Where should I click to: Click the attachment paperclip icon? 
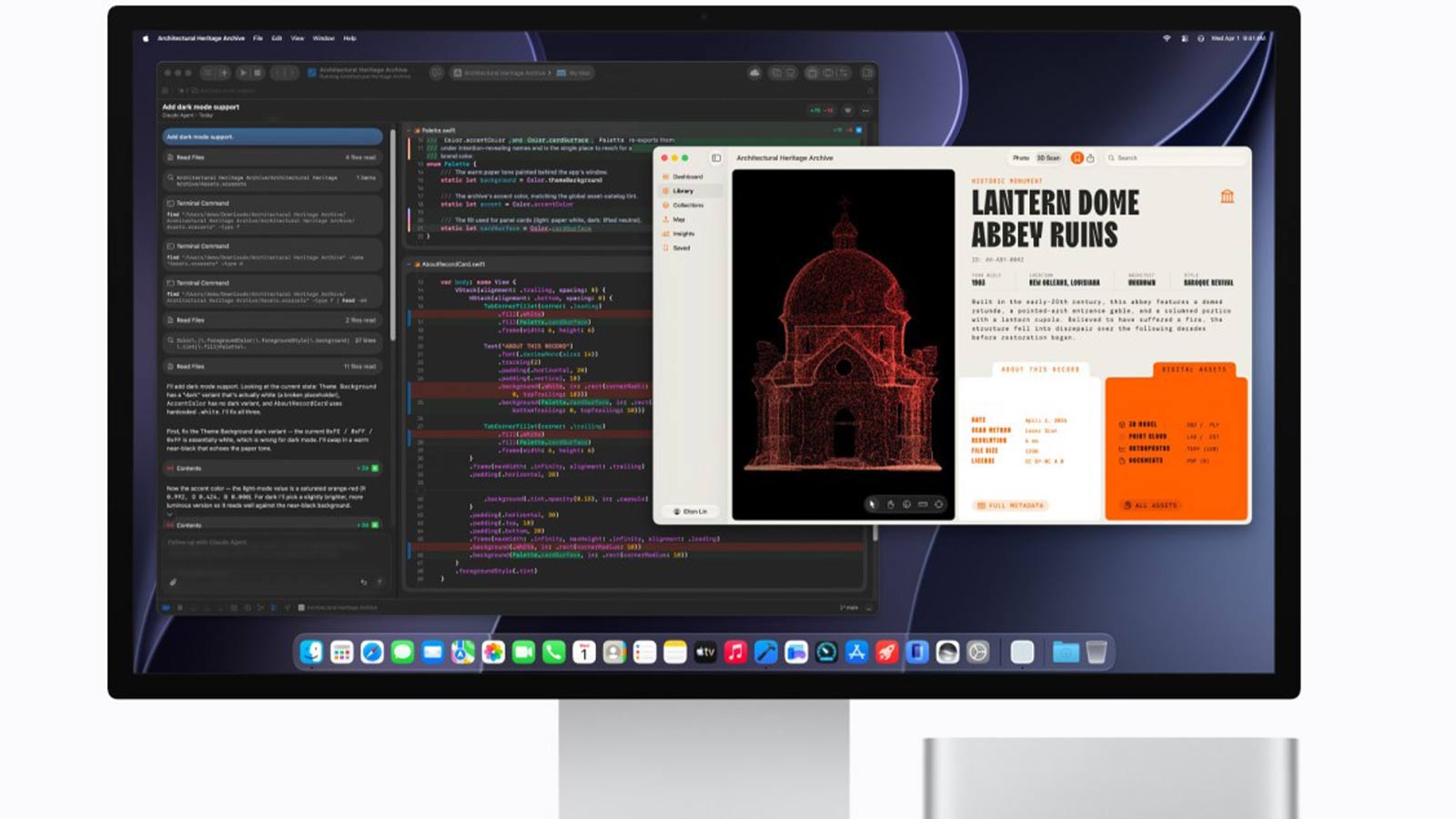(x=173, y=582)
